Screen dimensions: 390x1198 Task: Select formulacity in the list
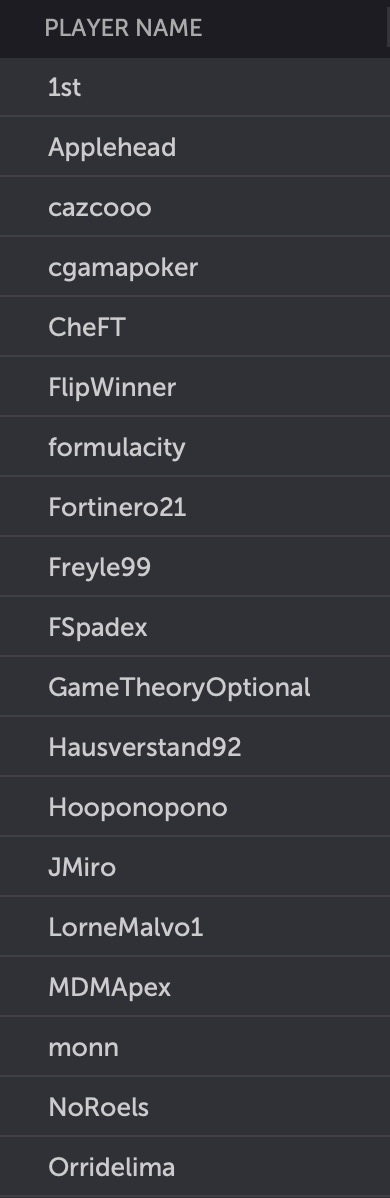point(195,447)
